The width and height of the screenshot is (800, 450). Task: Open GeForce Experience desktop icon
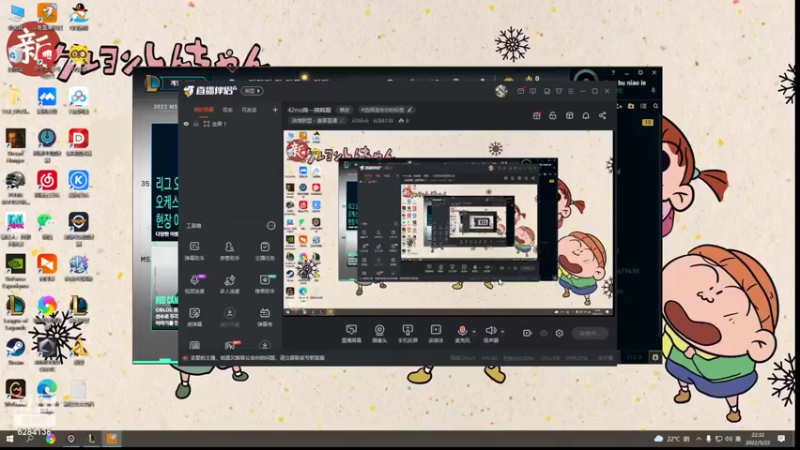[16, 271]
